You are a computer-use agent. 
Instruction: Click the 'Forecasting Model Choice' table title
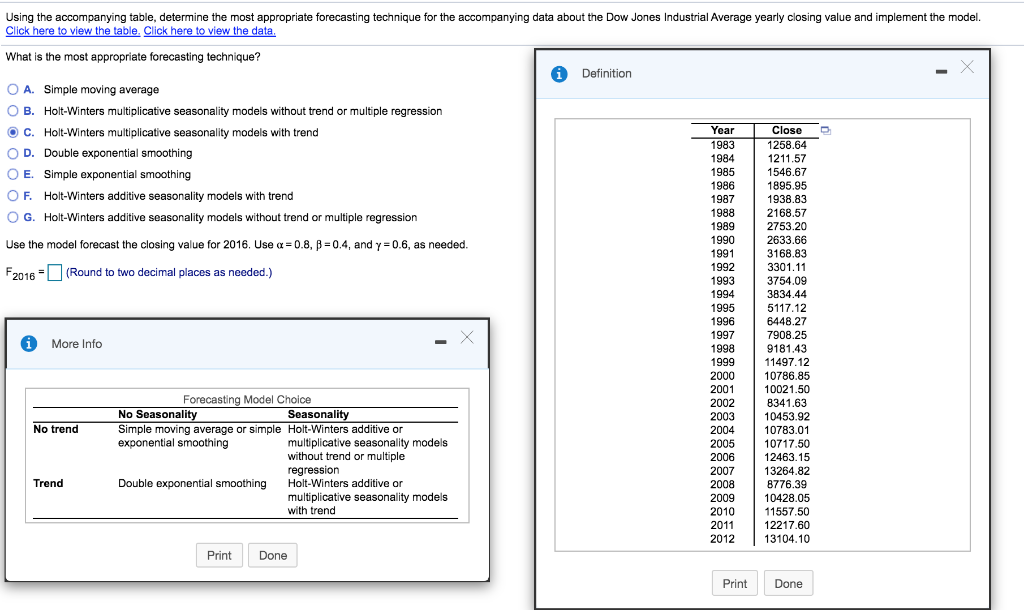pyautogui.click(x=247, y=399)
